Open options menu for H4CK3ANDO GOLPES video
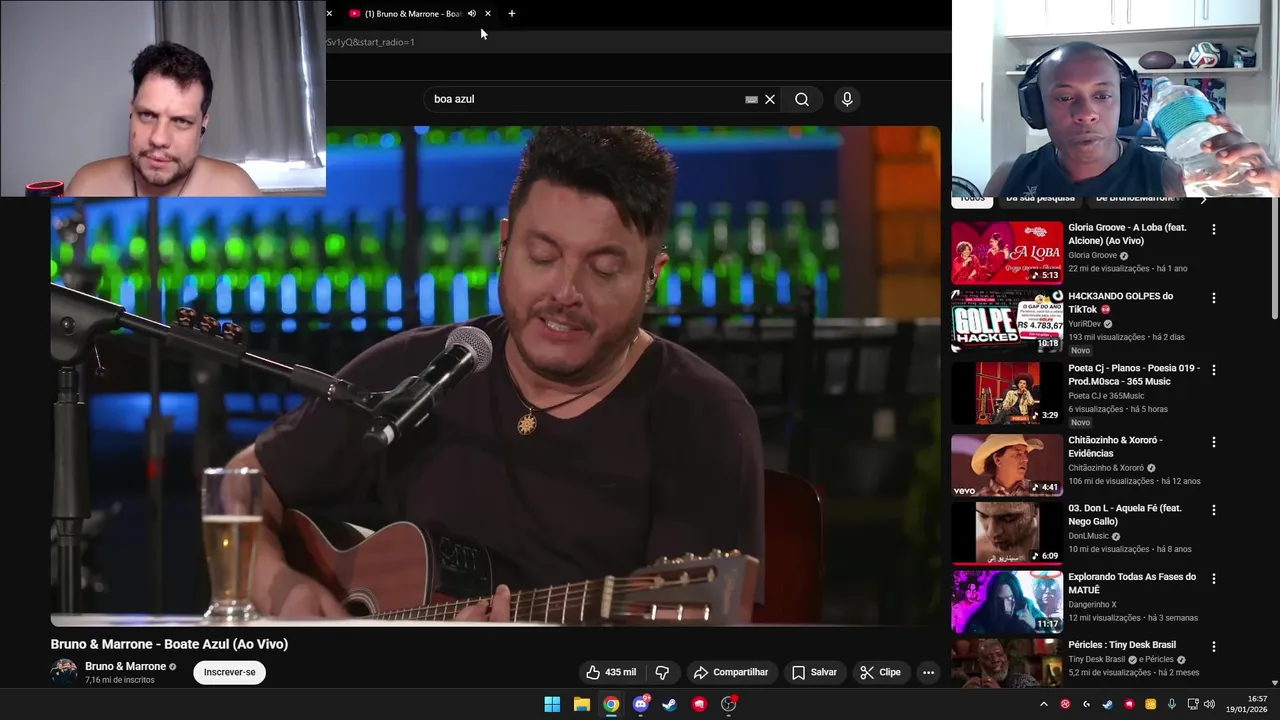 click(x=1214, y=298)
